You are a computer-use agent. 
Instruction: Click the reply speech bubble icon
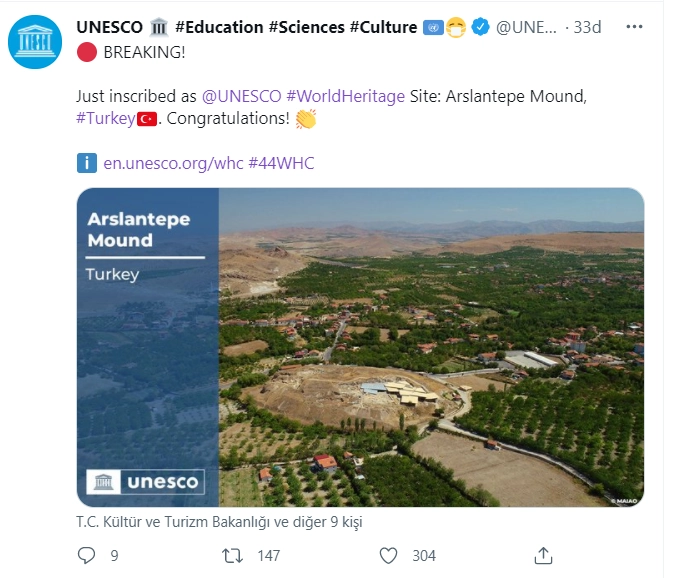coord(87,555)
